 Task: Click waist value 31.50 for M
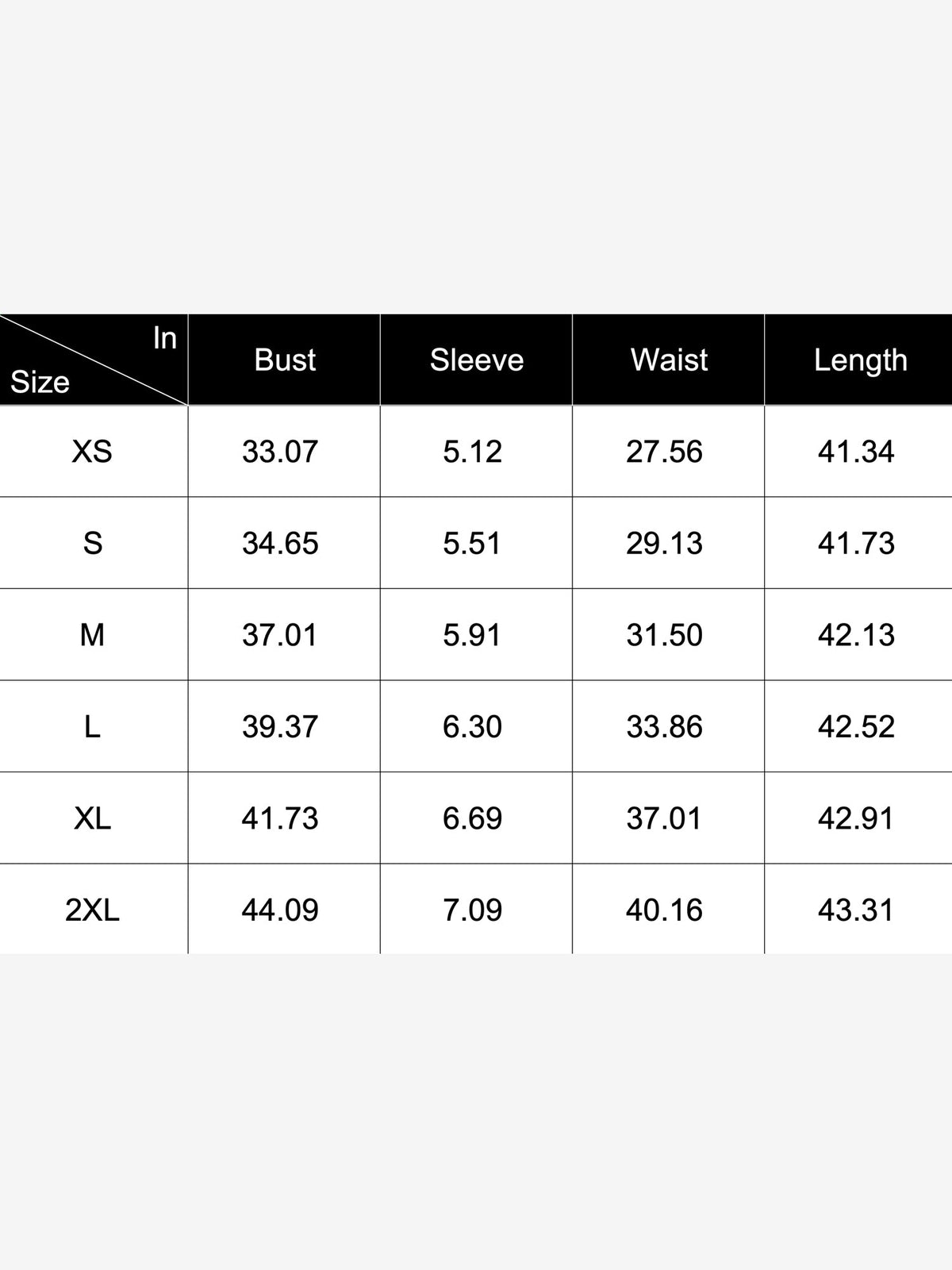pyautogui.click(x=664, y=635)
